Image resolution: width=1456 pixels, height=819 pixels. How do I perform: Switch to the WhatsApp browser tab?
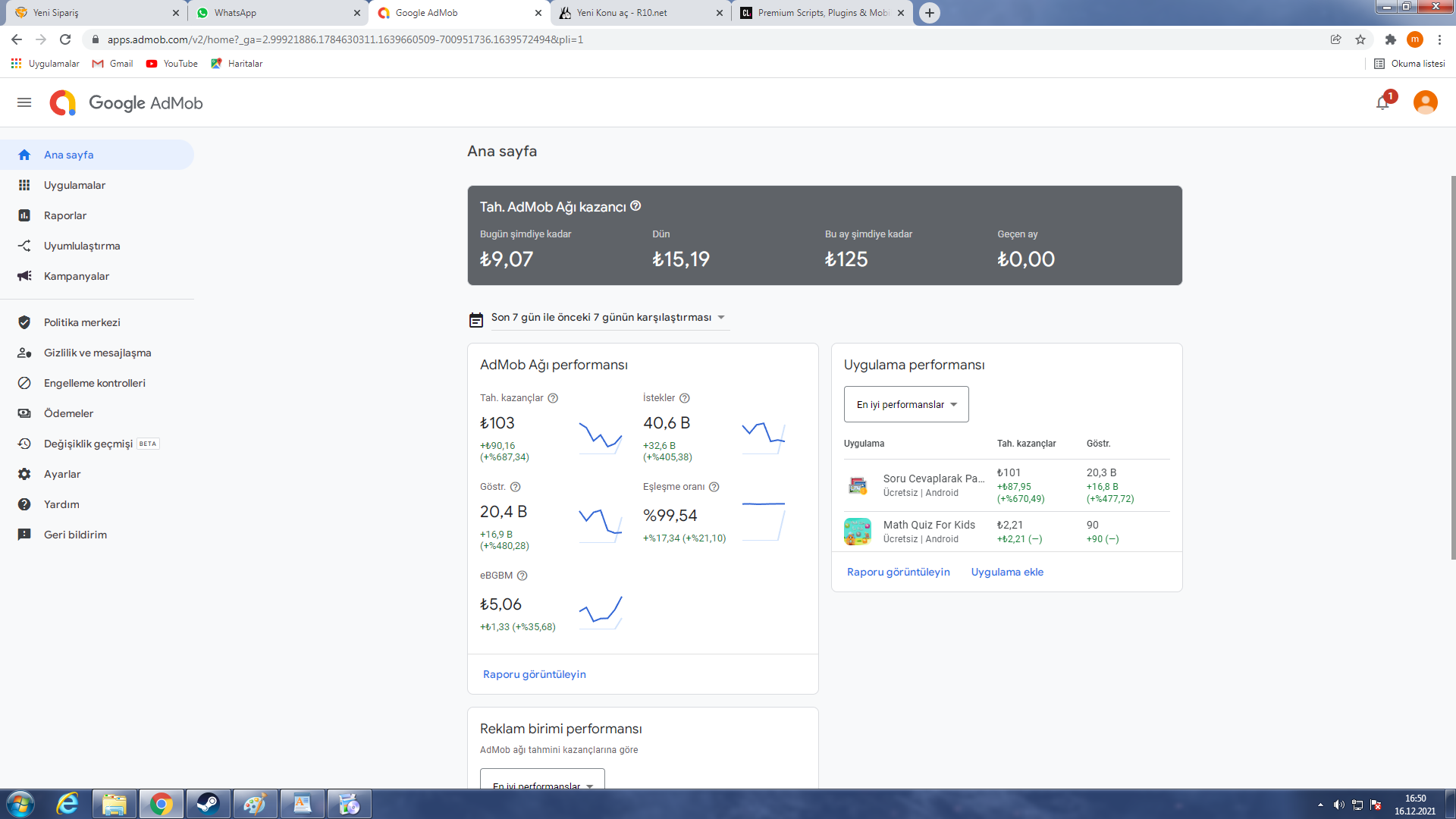tap(277, 13)
